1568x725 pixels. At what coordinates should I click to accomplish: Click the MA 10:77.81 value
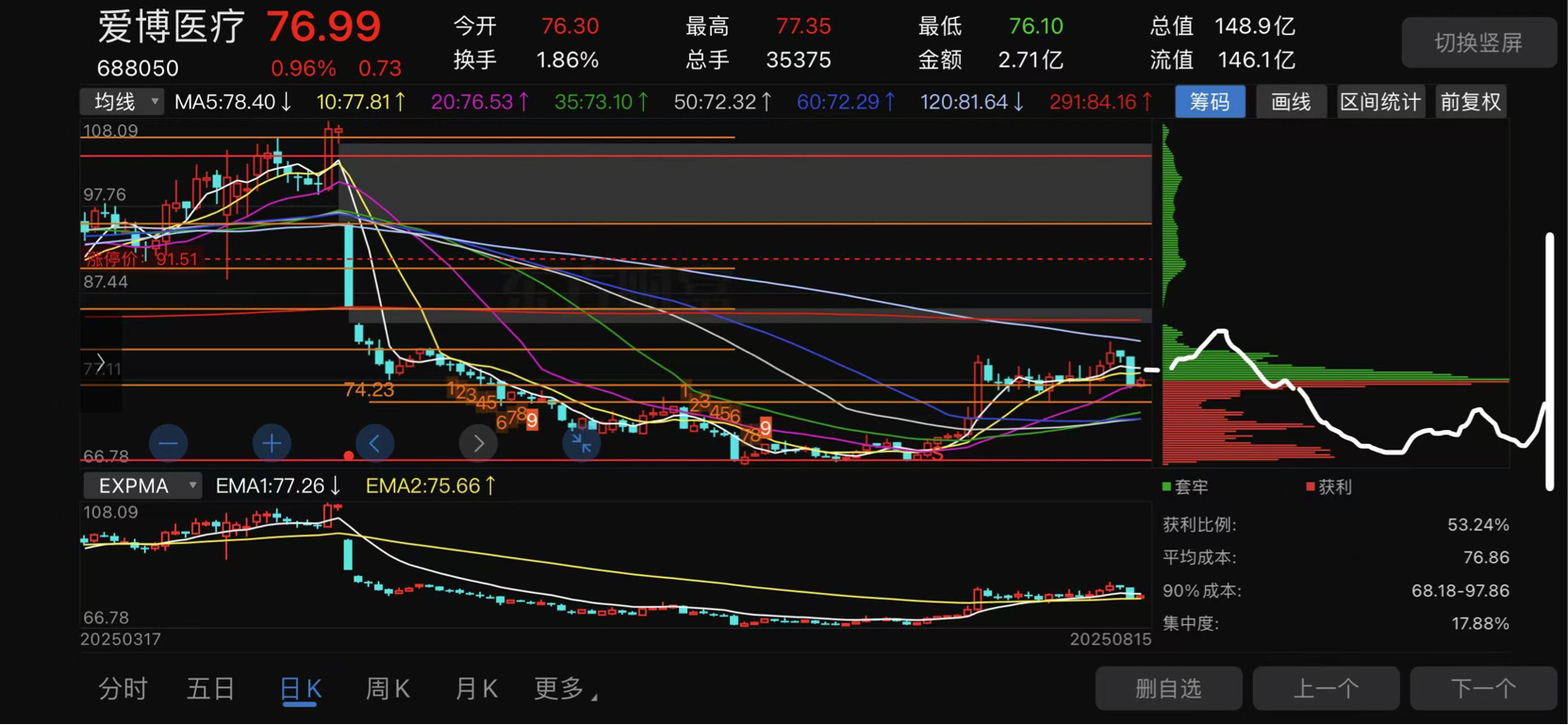pos(360,102)
